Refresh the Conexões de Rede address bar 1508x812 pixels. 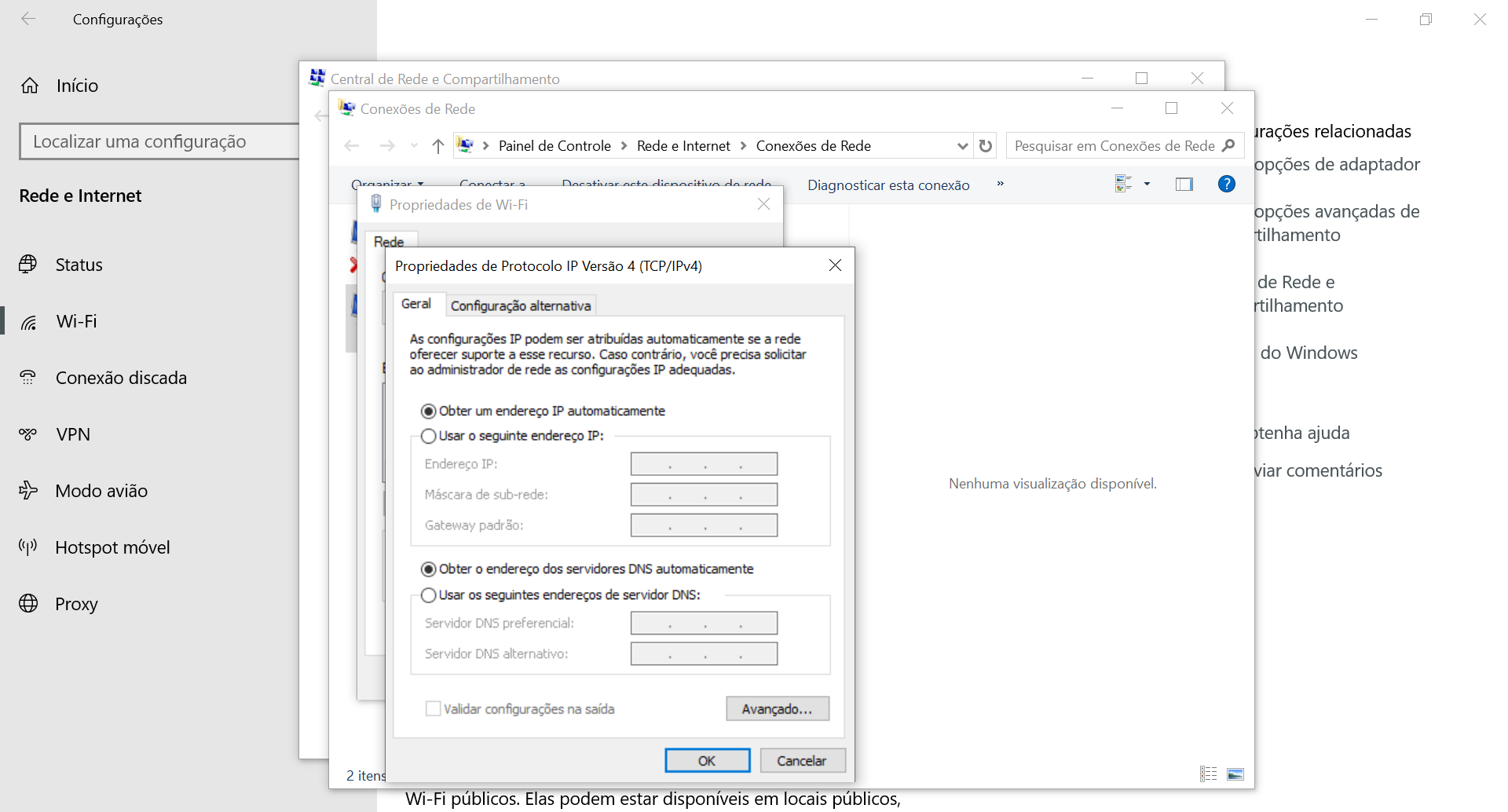[x=986, y=146]
